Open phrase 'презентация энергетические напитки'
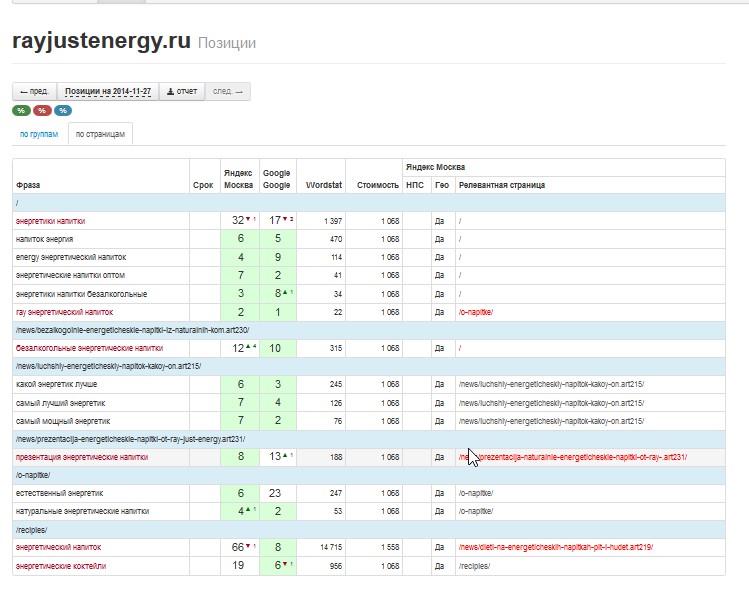This screenshot has width=749, height=599. point(82,457)
